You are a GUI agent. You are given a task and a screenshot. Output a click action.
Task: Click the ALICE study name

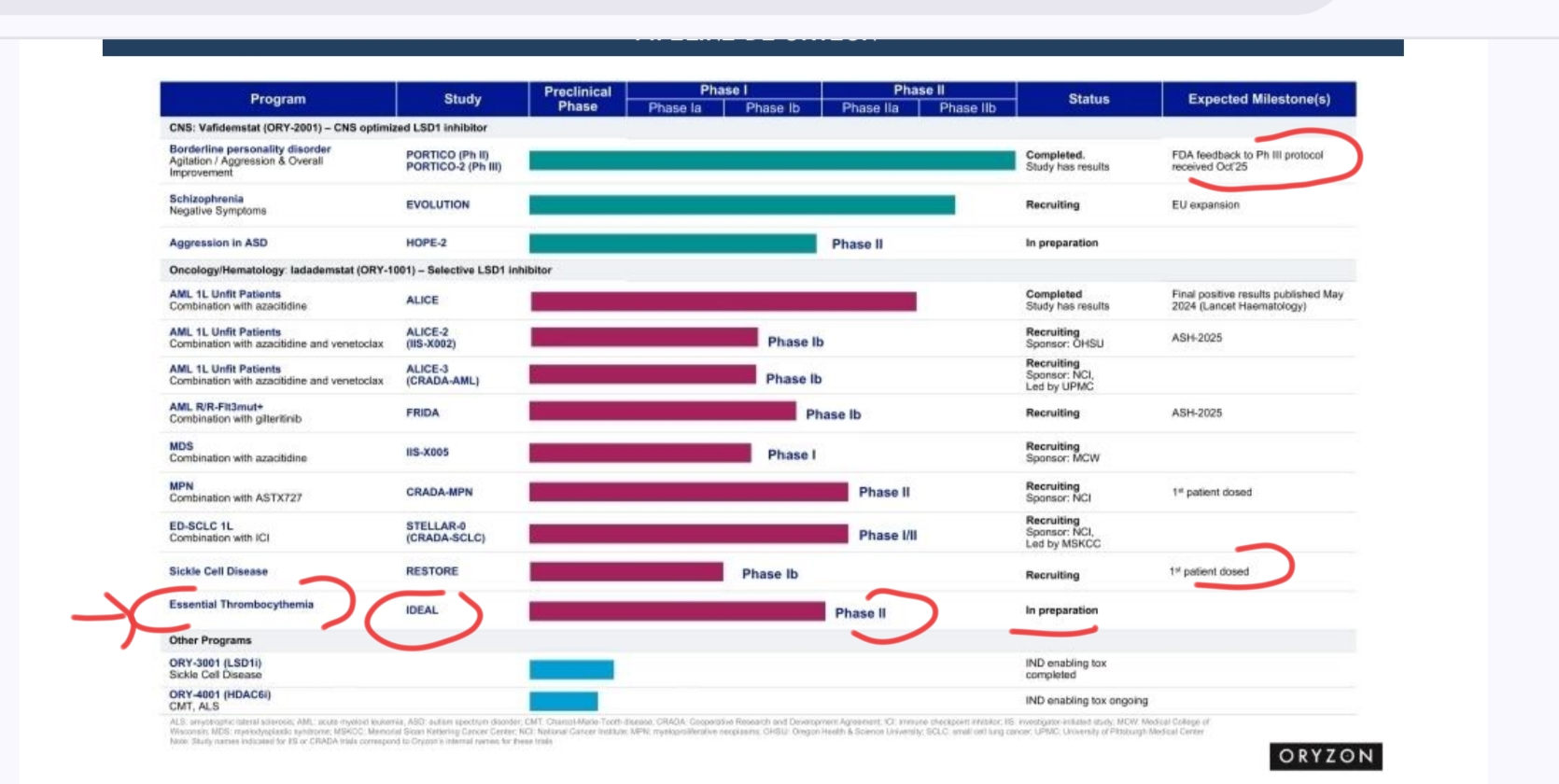click(x=422, y=300)
